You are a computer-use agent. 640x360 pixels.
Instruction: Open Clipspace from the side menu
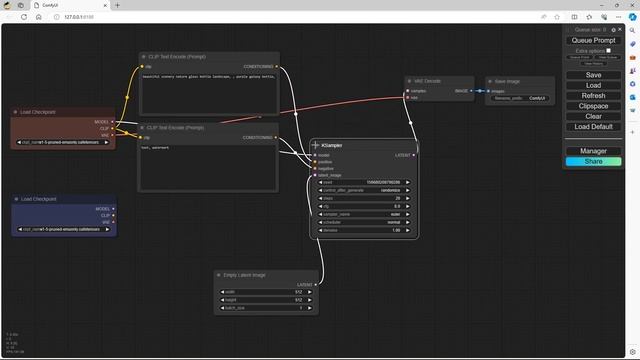click(x=593, y=106)
